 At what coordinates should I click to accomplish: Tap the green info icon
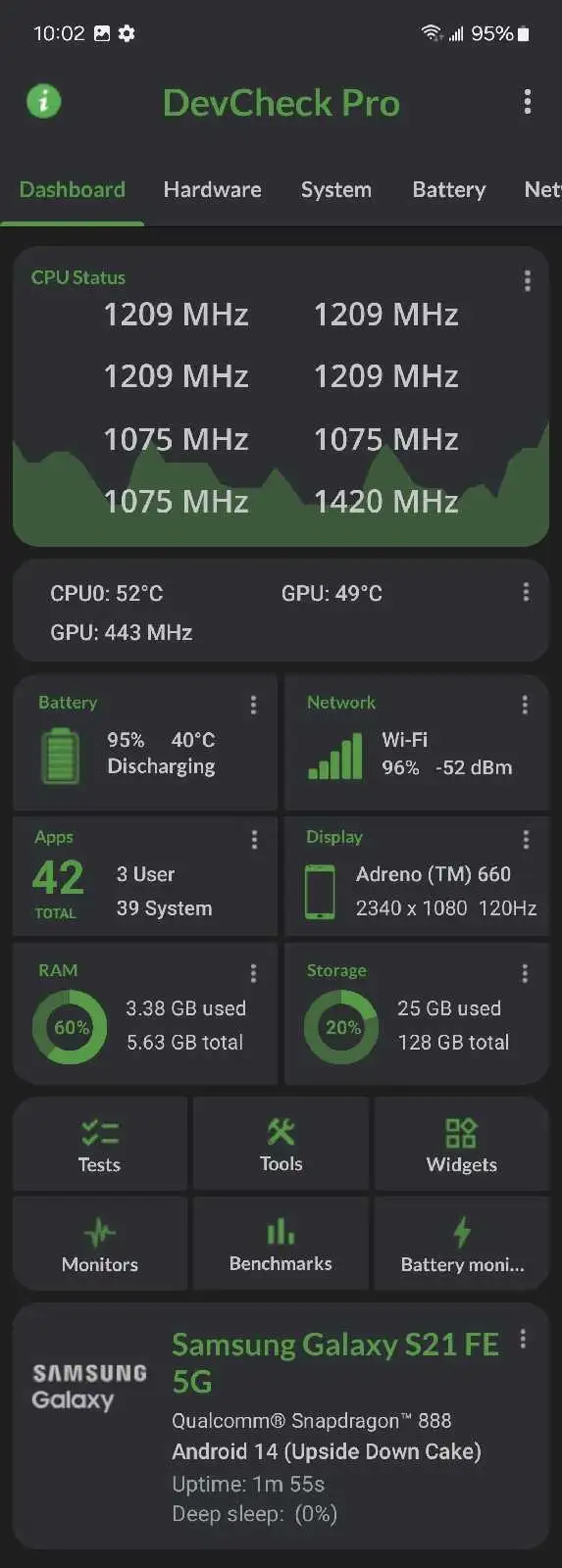pos(43,101)
